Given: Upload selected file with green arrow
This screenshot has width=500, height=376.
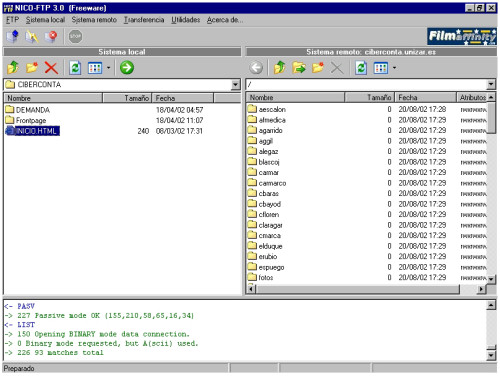Looking at the screenshot, I should [127, 68].
